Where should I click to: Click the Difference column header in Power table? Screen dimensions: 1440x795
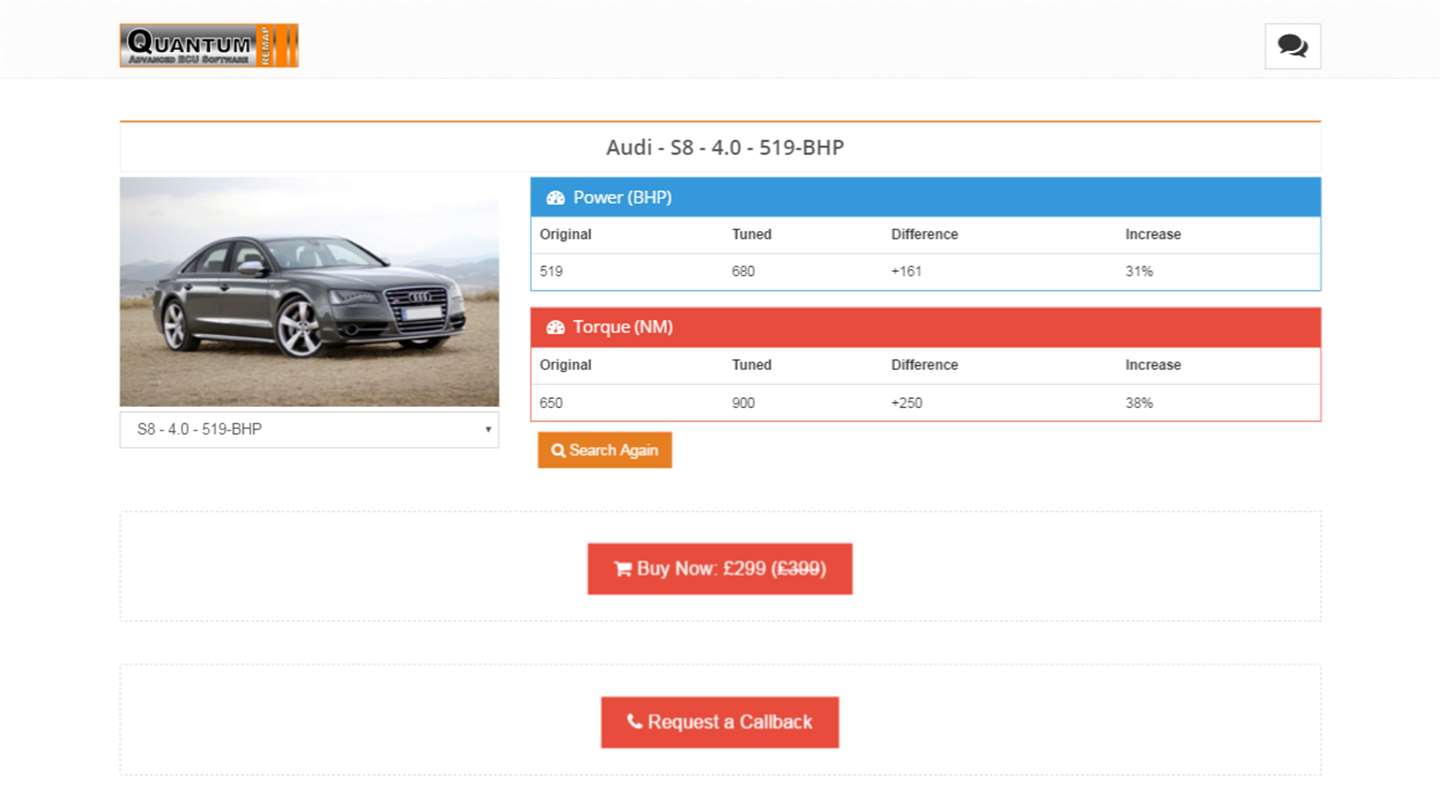925,234
